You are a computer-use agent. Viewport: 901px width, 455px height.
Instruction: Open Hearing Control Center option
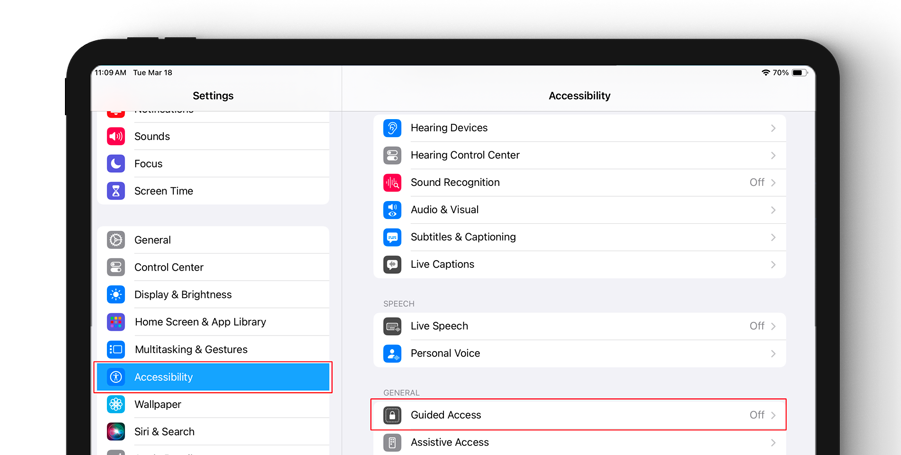580,155
